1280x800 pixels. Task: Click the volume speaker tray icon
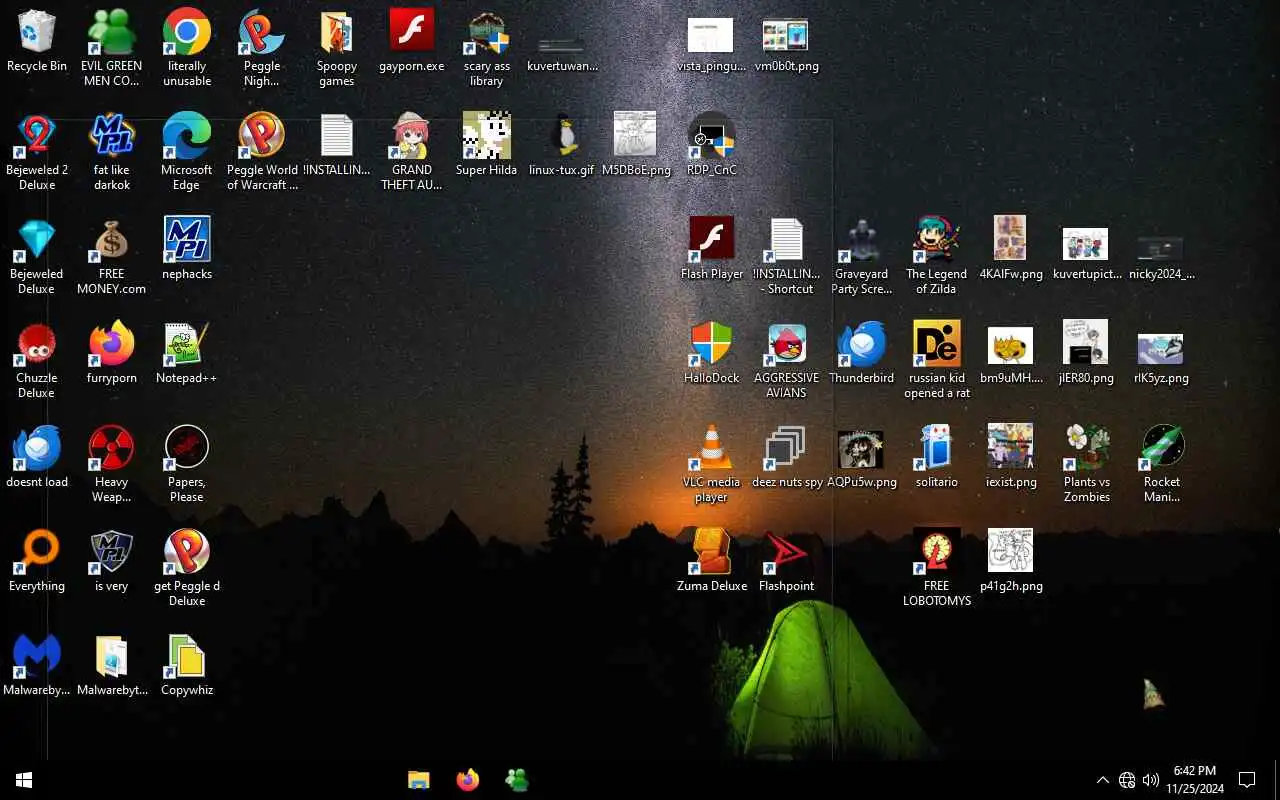1151,780
